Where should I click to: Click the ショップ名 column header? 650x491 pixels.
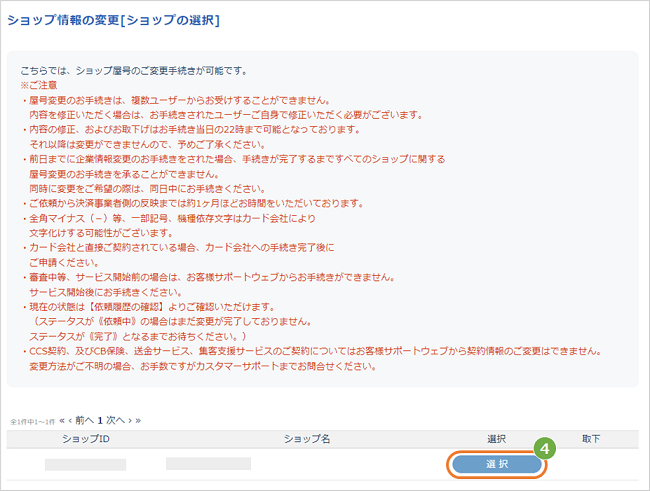coord(307,439)
